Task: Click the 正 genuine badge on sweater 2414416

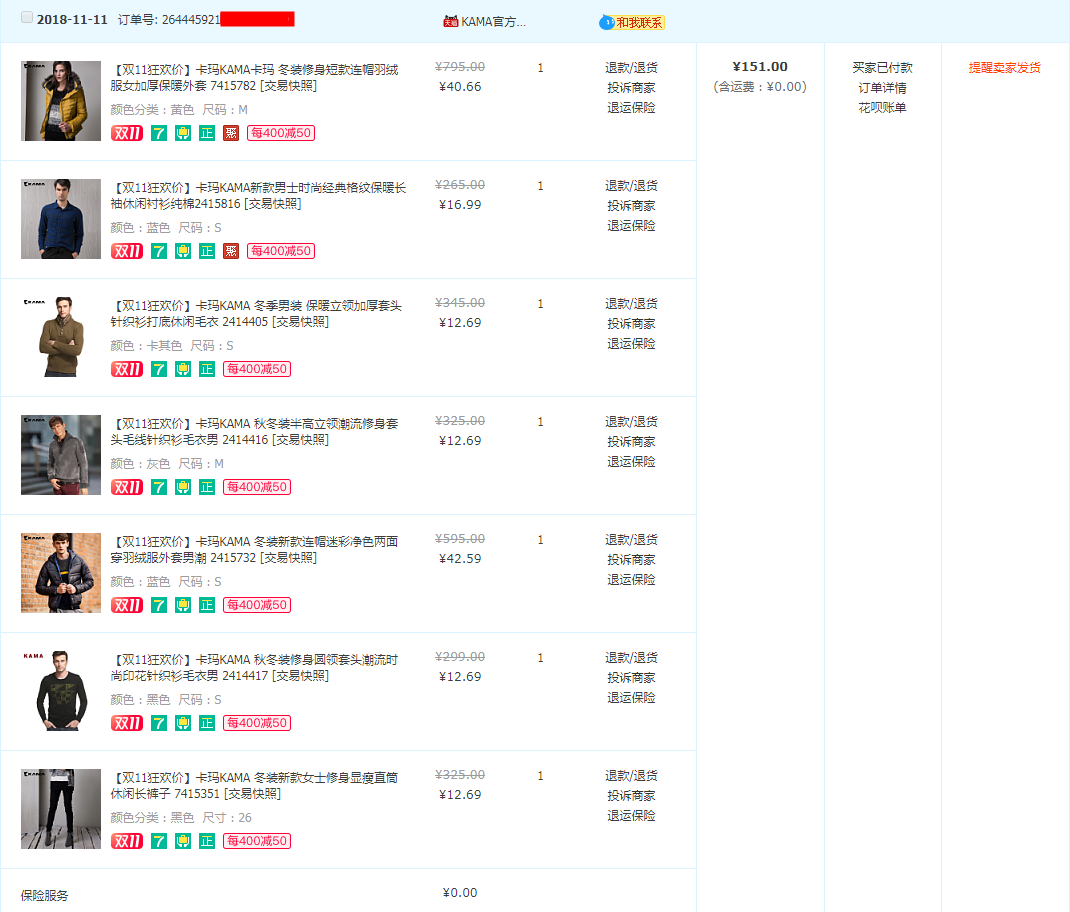Action: pos(207,487)
